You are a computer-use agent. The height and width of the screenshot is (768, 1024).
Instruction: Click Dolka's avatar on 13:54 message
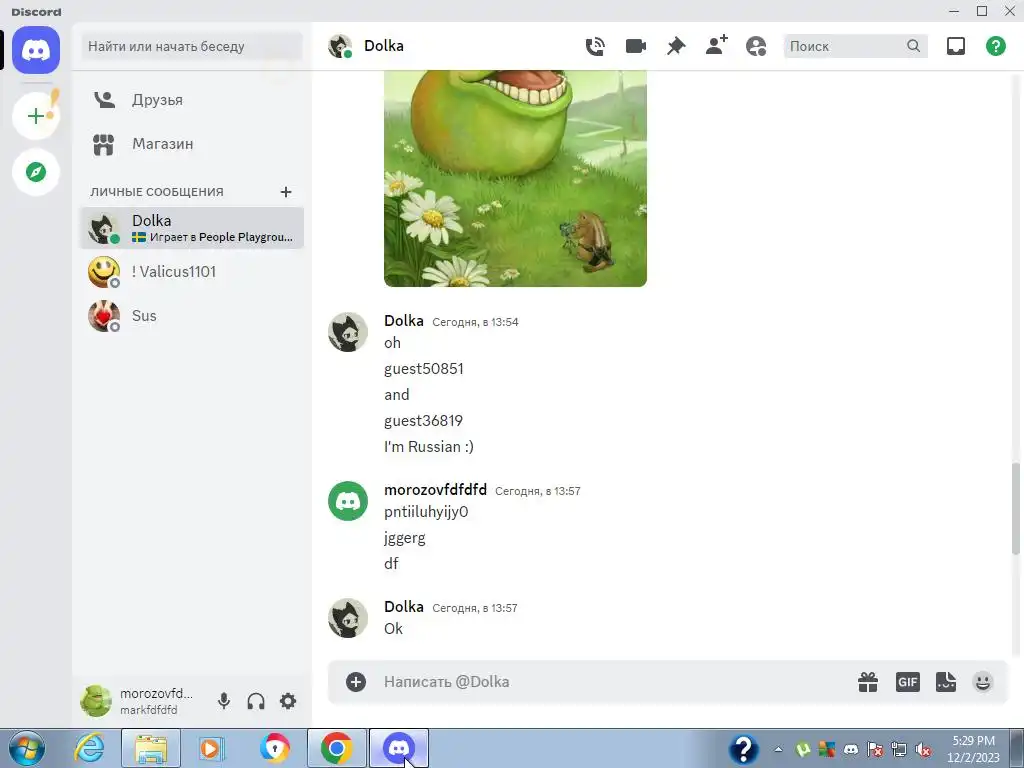[x=348, y=332]
